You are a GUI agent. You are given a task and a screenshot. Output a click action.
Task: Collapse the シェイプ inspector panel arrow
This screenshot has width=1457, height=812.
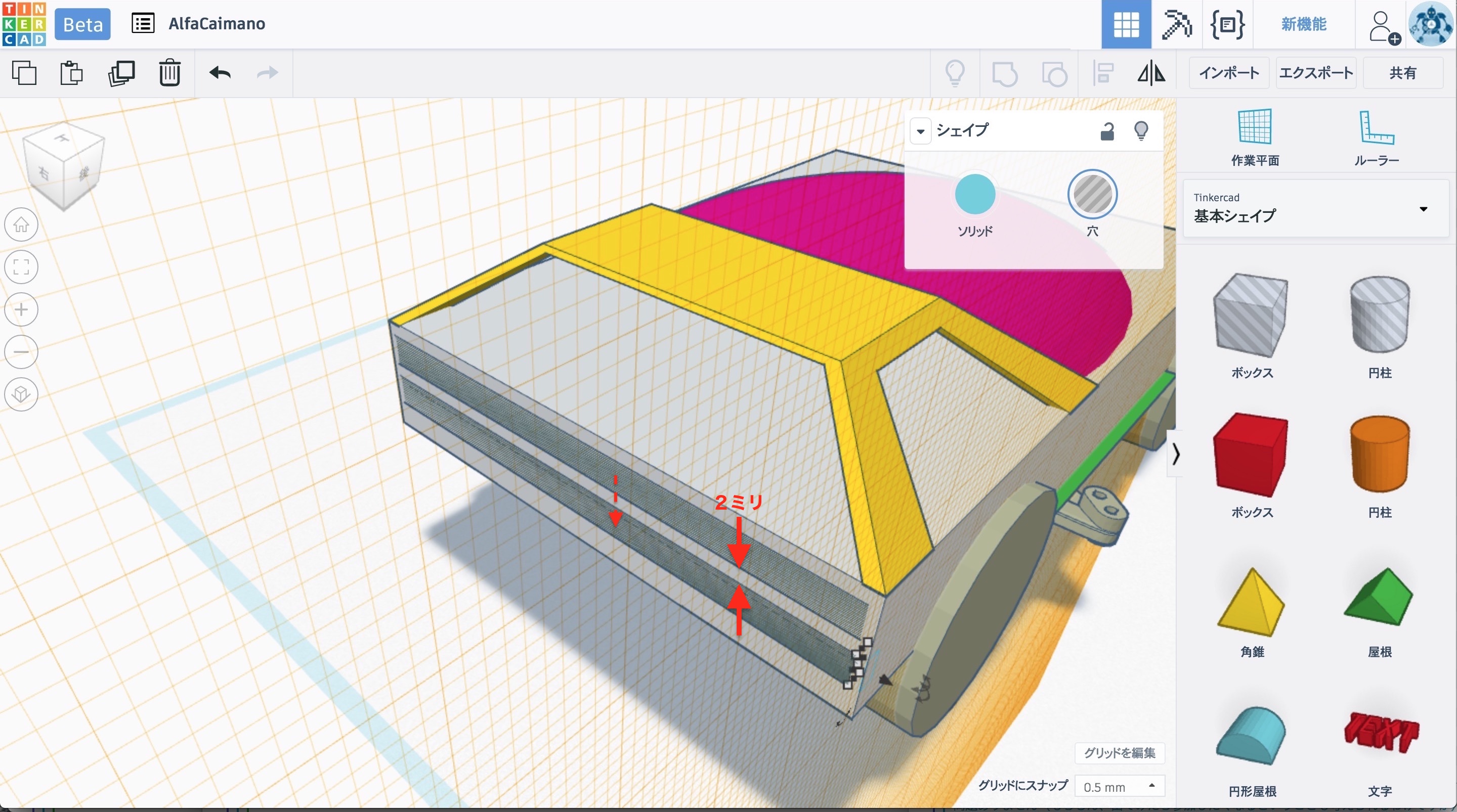[x=920, y=131]
